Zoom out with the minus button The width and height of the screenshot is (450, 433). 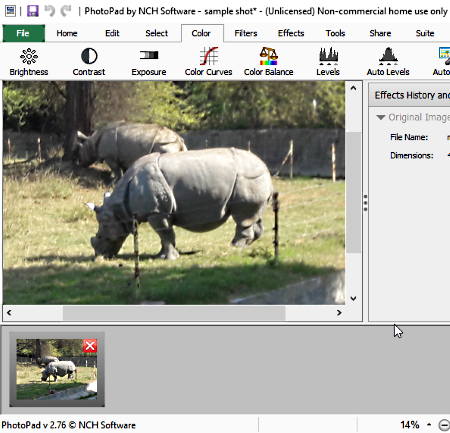(x=444, y=425)
